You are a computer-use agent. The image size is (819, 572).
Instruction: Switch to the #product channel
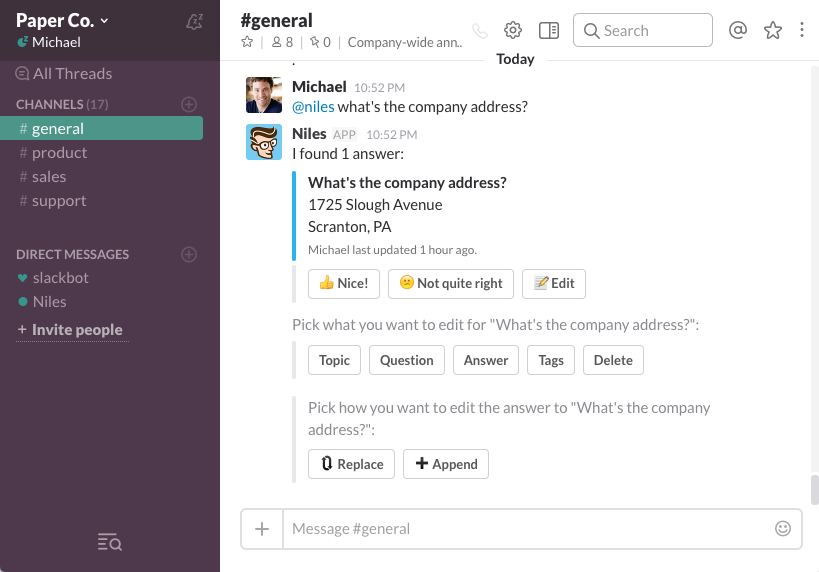pyautogui.click(x=59, y=152)
